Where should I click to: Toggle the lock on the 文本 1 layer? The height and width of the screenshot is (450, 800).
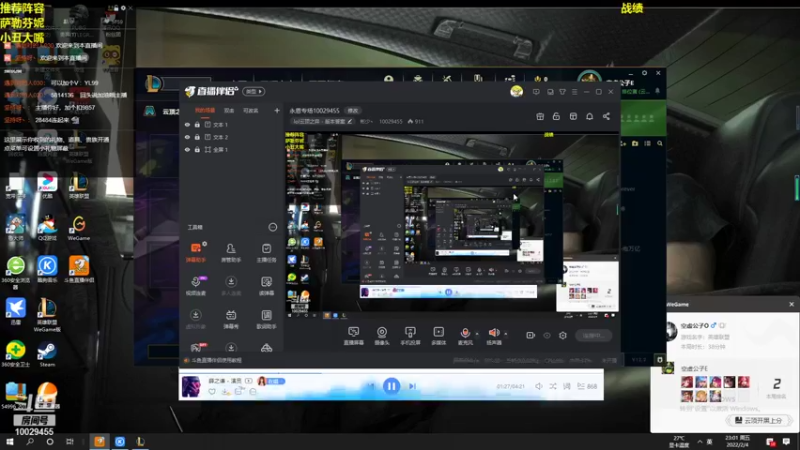[x=197, y=124]
